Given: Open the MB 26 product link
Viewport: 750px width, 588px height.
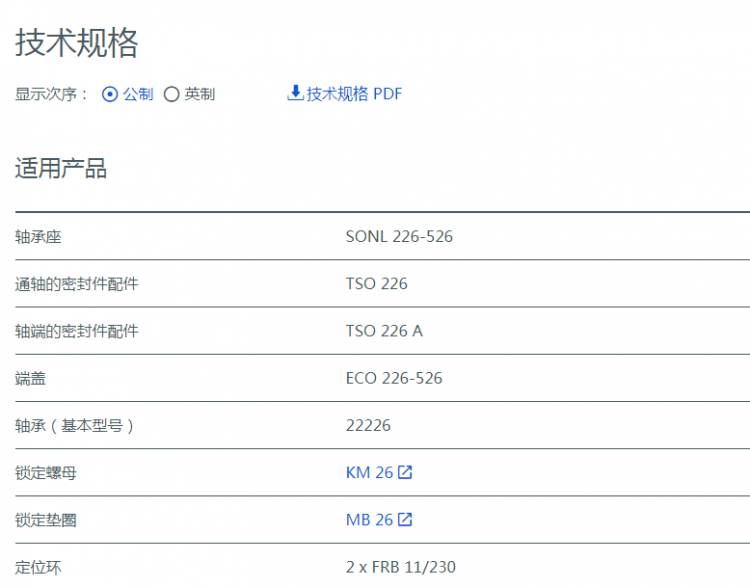Looking at the screenshot, I should pos(369,520).
